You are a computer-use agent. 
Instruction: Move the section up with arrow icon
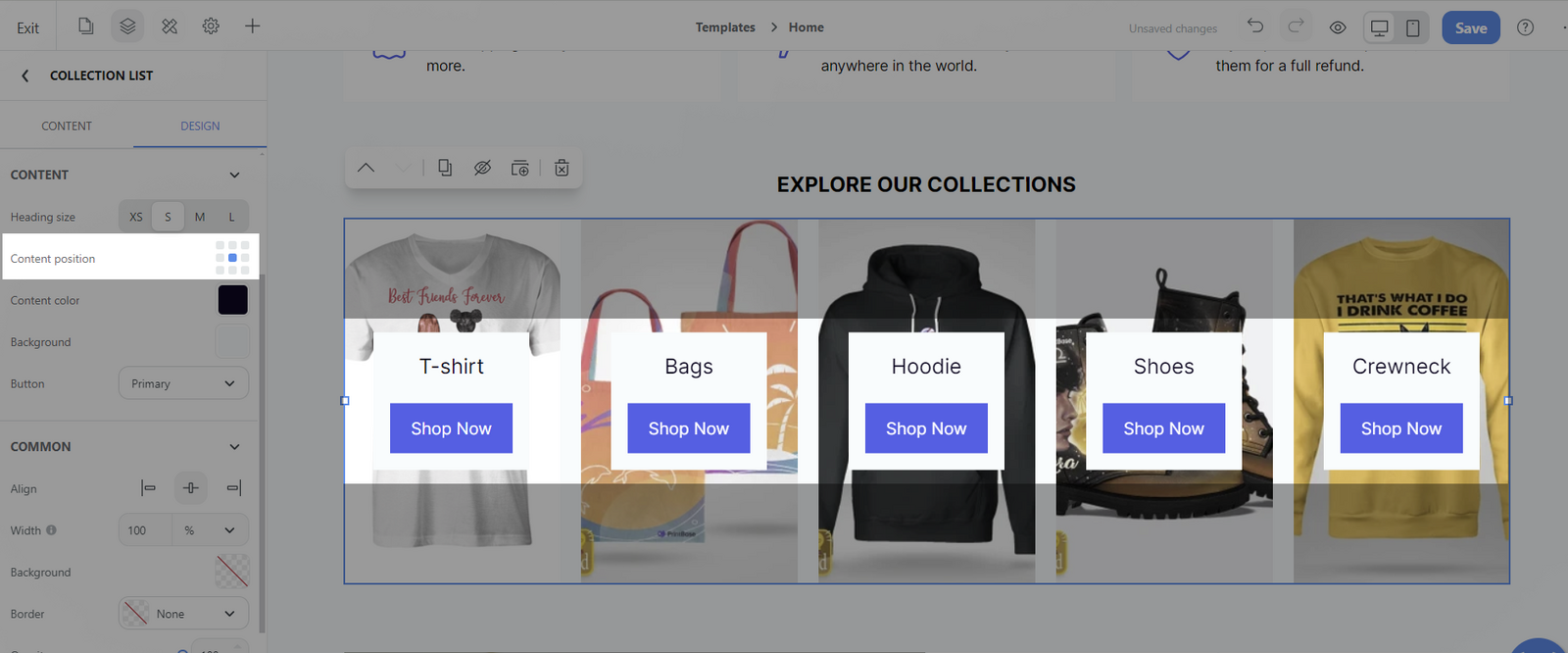pyautogui.click(x=366, y=168)
